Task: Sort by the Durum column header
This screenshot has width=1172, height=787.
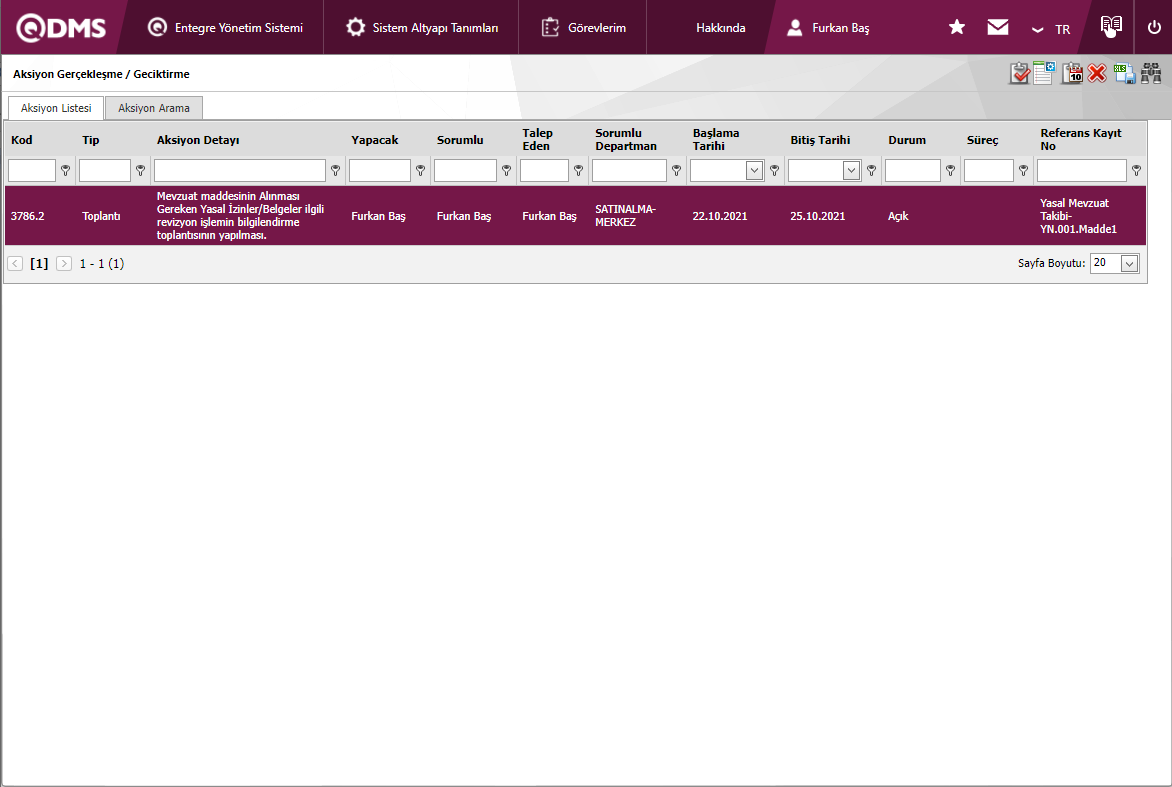Action: 907,140
